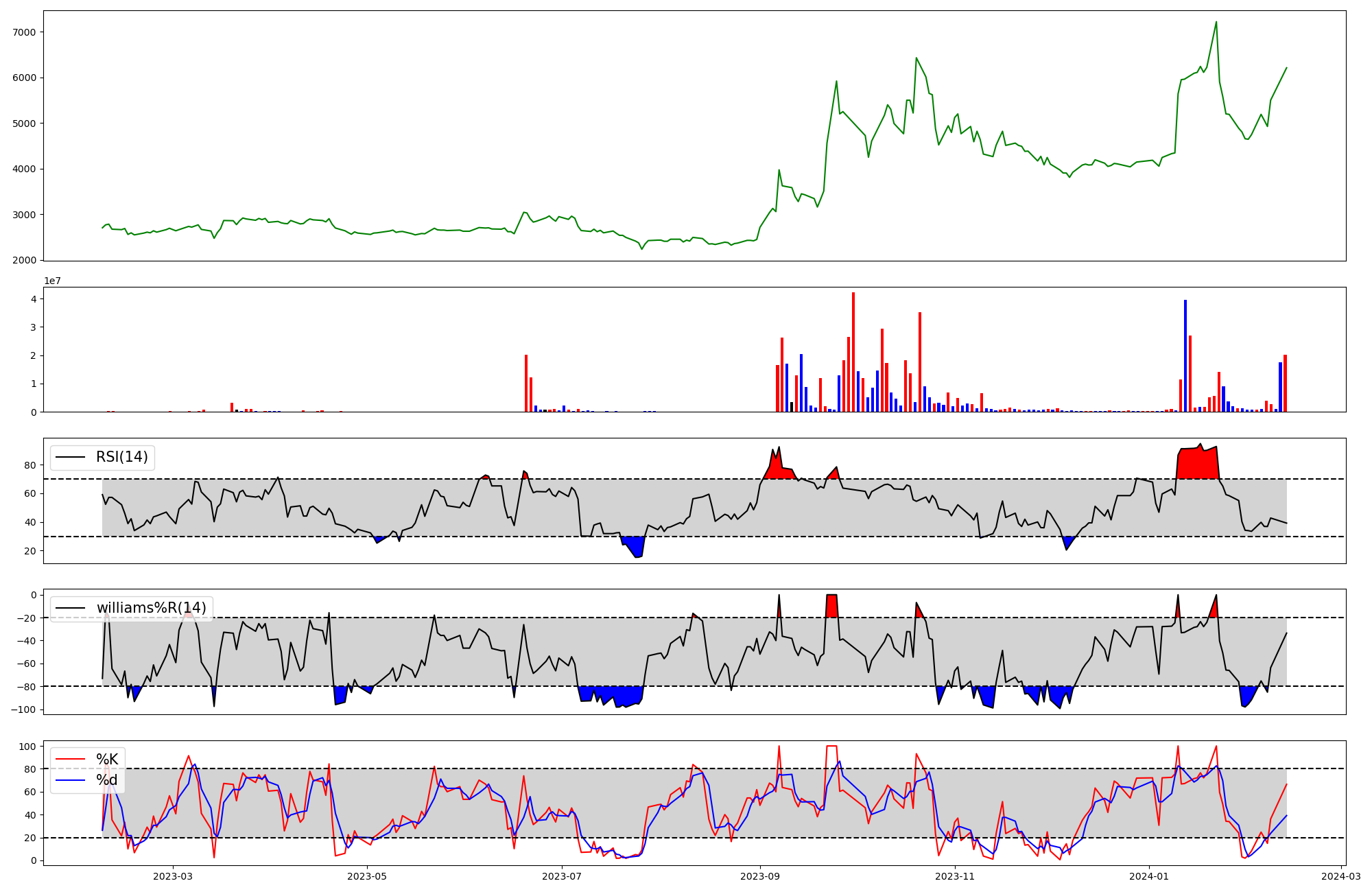Select the 2023-07 x-axis date label

562,876
